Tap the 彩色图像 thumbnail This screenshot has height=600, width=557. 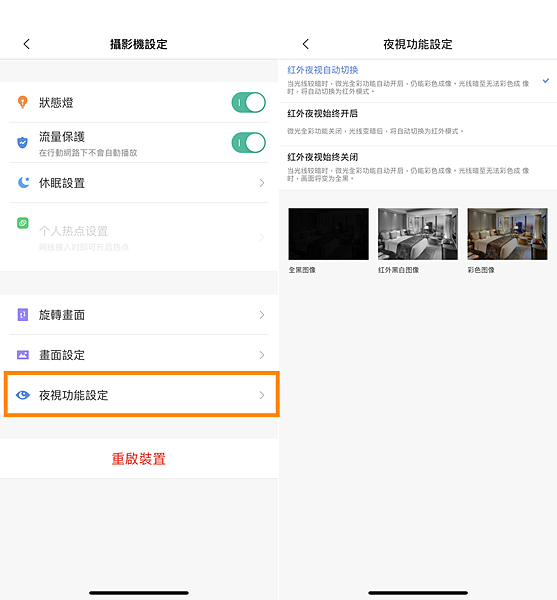[x=507, y=234]
